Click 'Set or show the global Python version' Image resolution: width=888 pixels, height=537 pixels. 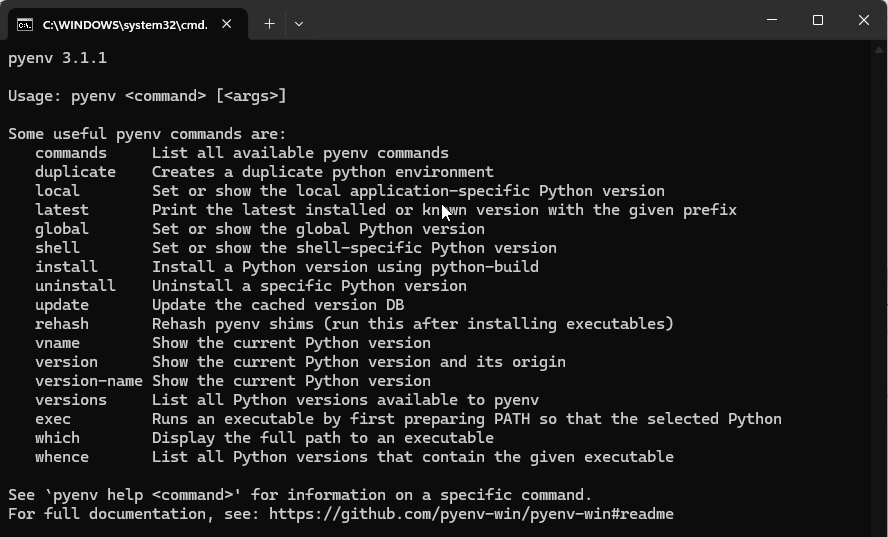[318, 229]
